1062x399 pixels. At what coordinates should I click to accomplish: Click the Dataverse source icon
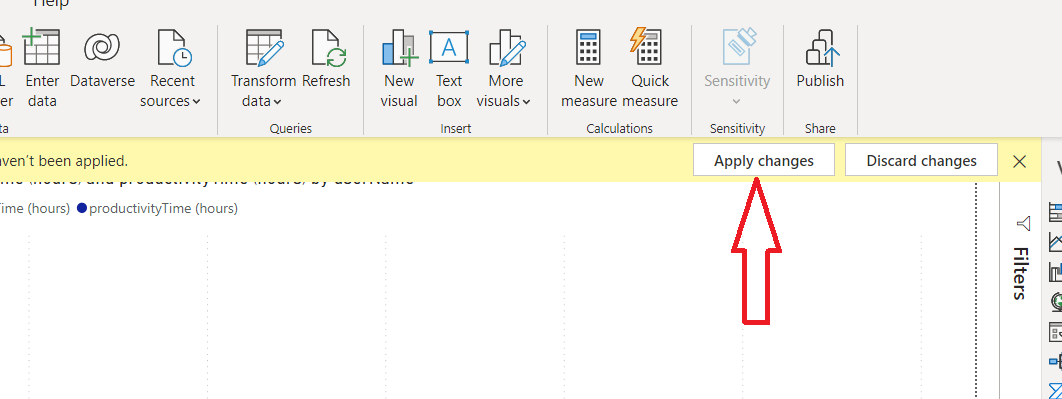point(102,68)
